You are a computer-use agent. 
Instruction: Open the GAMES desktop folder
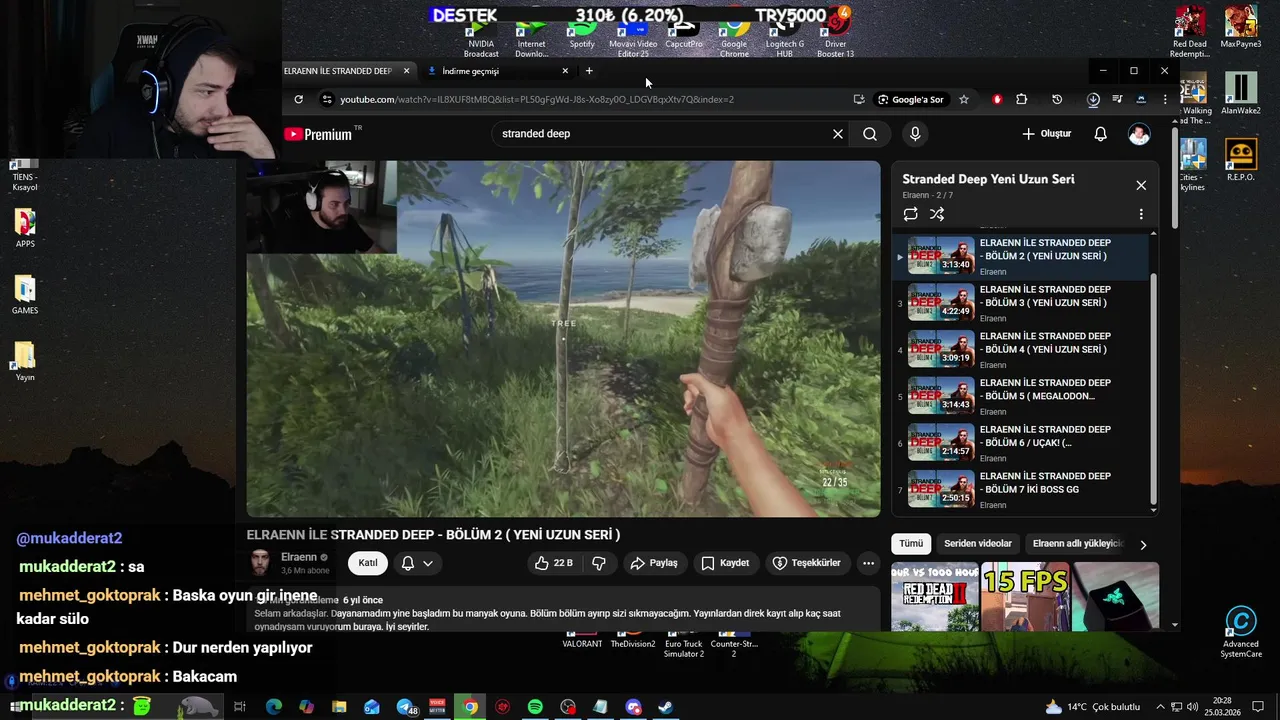click(x=25, y=294)
